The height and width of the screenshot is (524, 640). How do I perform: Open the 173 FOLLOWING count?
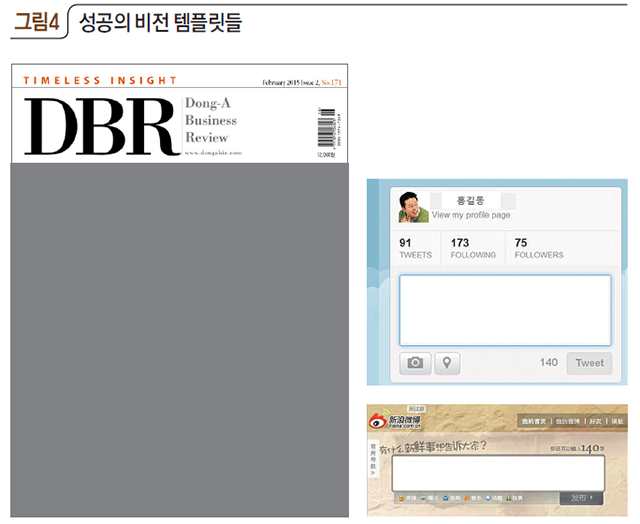(x=473, y=249)
